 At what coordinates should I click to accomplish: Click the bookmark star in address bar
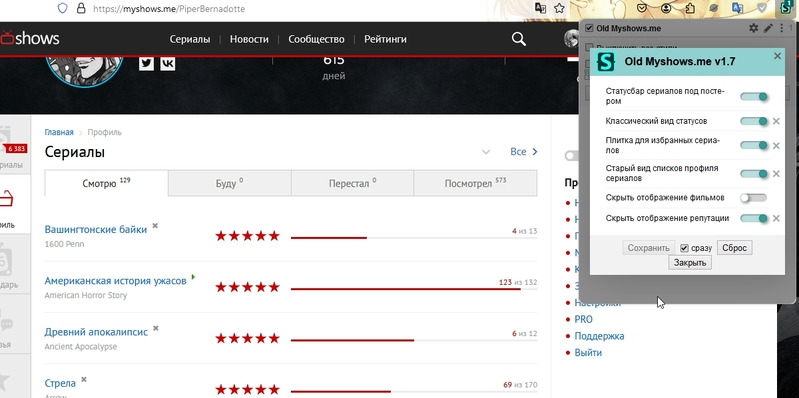click(559, 8)
